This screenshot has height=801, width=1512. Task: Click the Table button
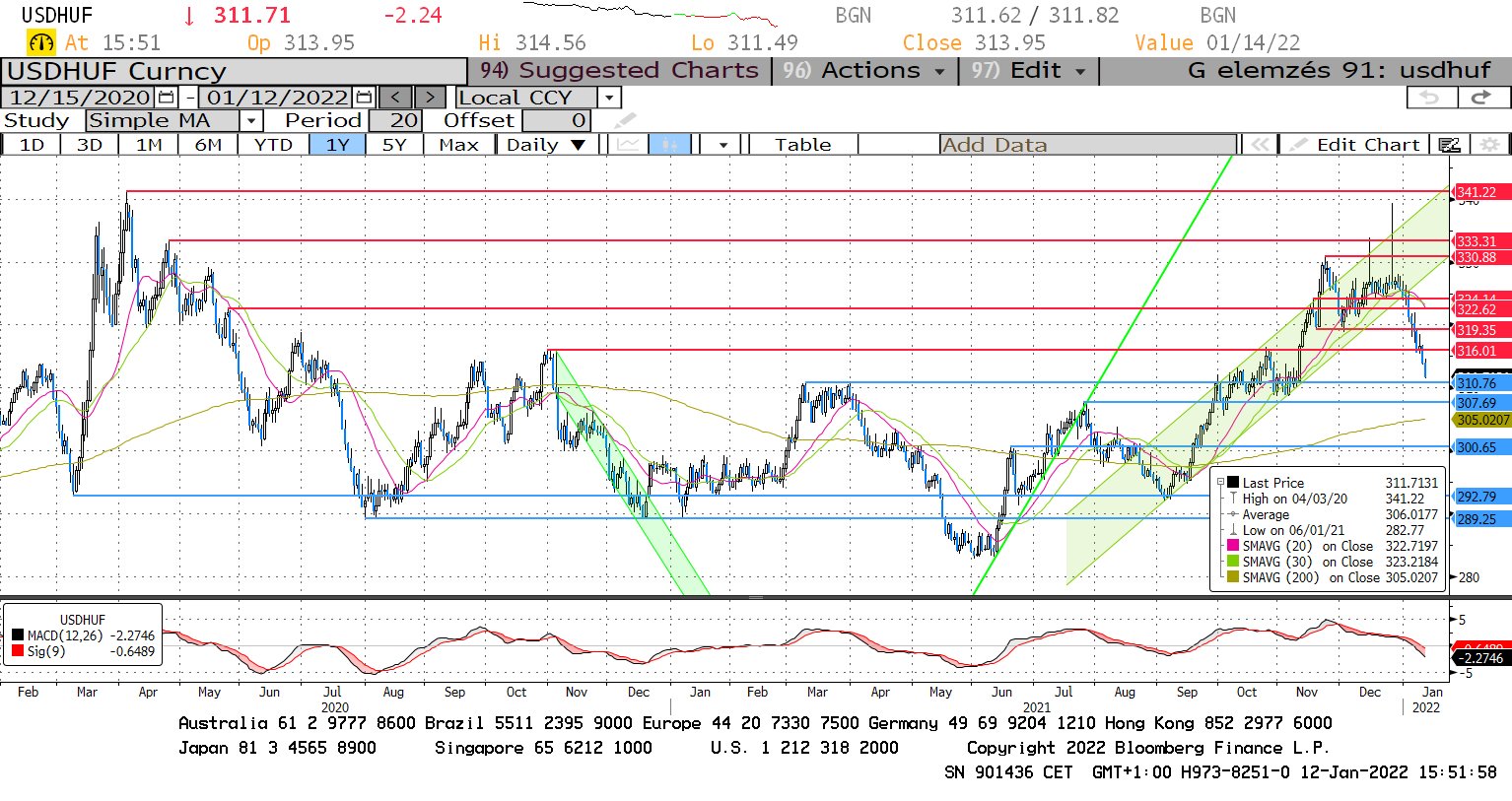pos(802,145)
